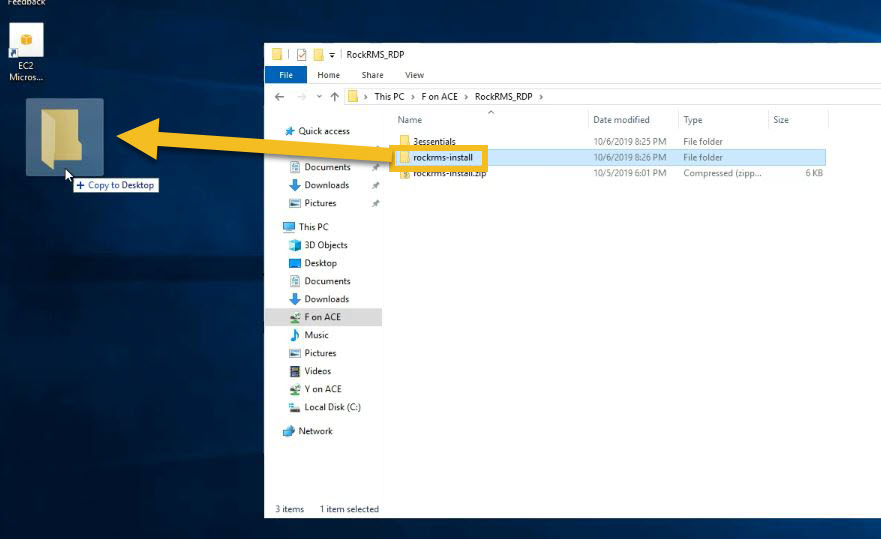Screen dimensions: 881x539
Task: Click the This PC monitor icon
Action: pyautogui.click(x=289, y=227)
